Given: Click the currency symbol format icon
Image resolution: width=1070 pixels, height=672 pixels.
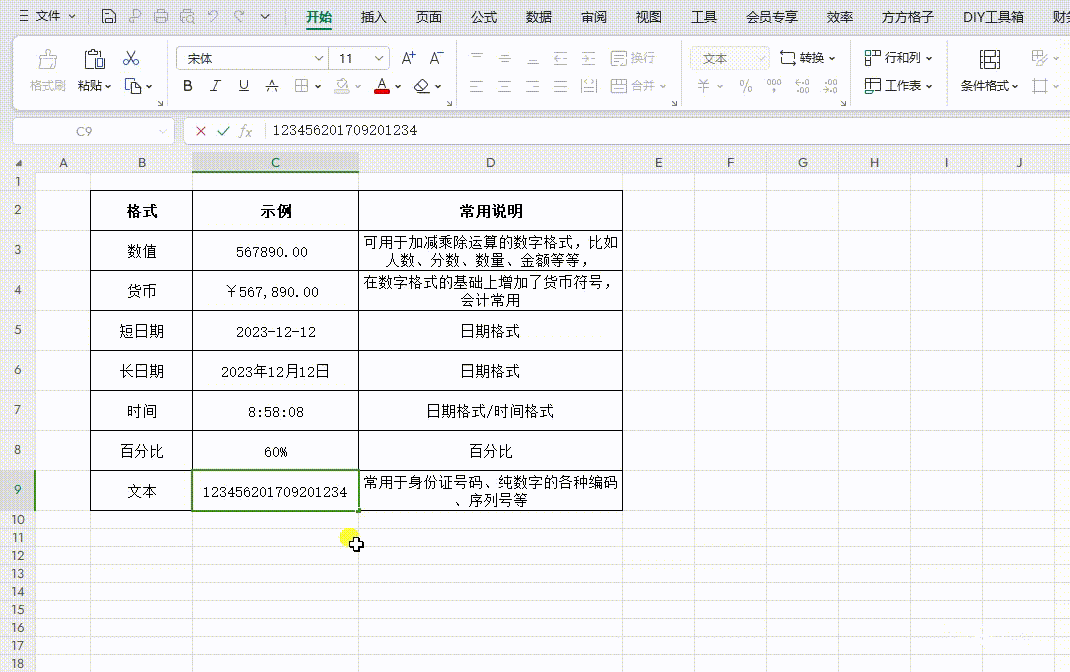Looking at the screenshot, I should pyautogui.click(x=704, y=86).
